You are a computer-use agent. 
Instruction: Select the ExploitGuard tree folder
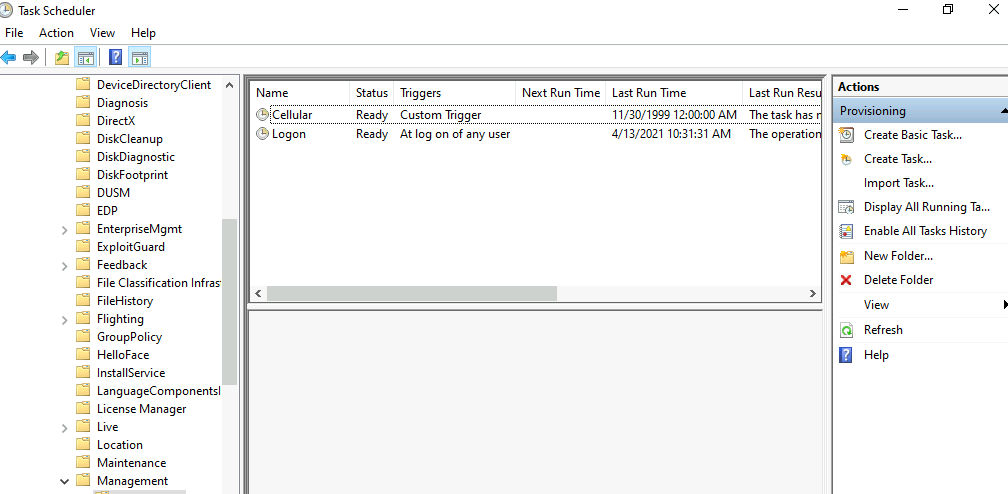130,247
